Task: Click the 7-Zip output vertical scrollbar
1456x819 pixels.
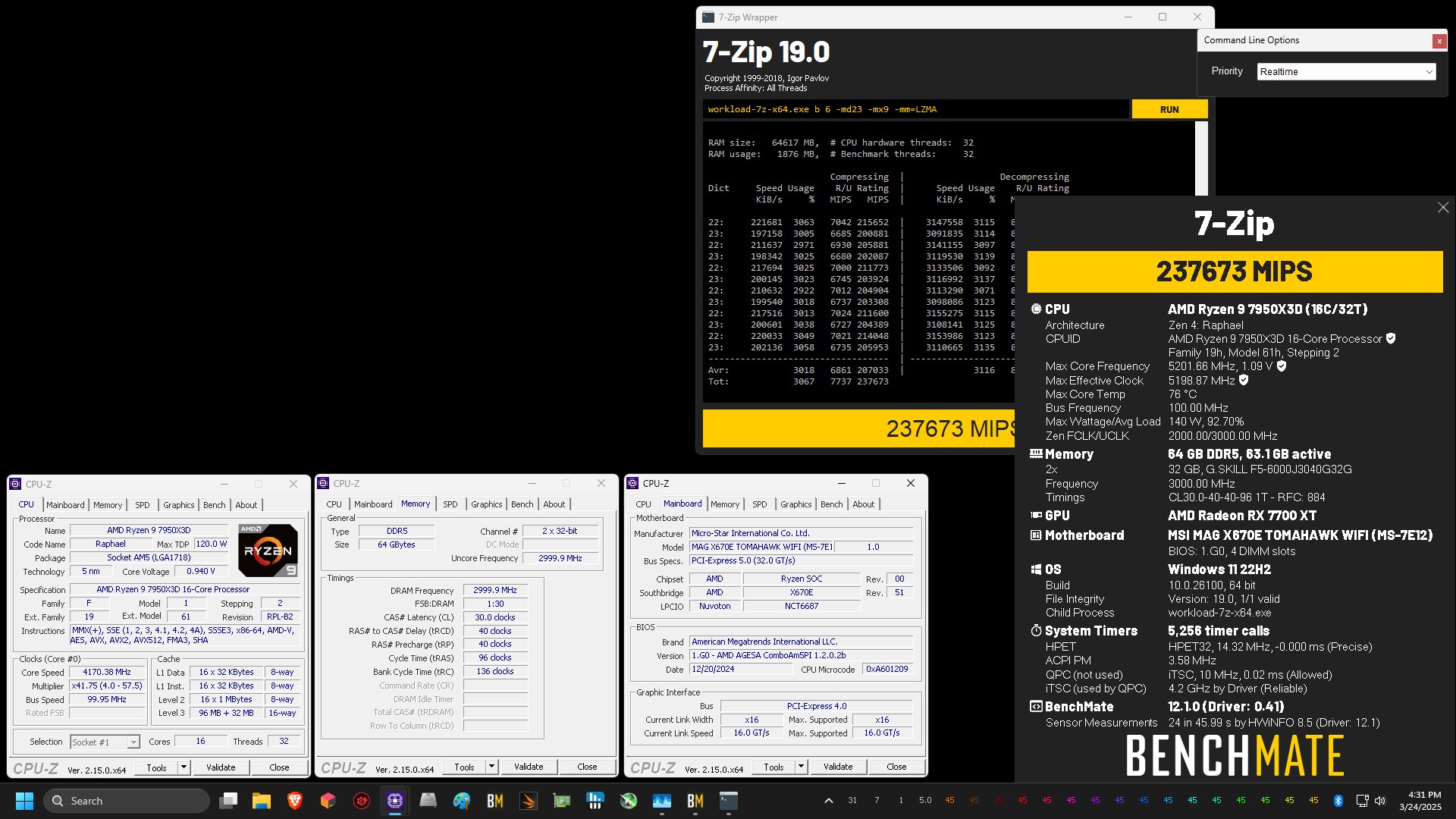Action: point(1201,159)
